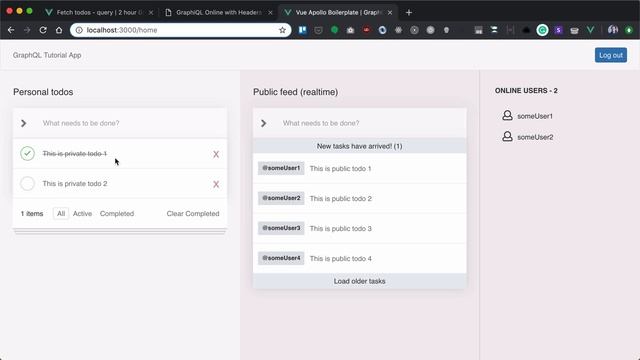
Task: Open the Trello extension
Action: coord(302,30)
